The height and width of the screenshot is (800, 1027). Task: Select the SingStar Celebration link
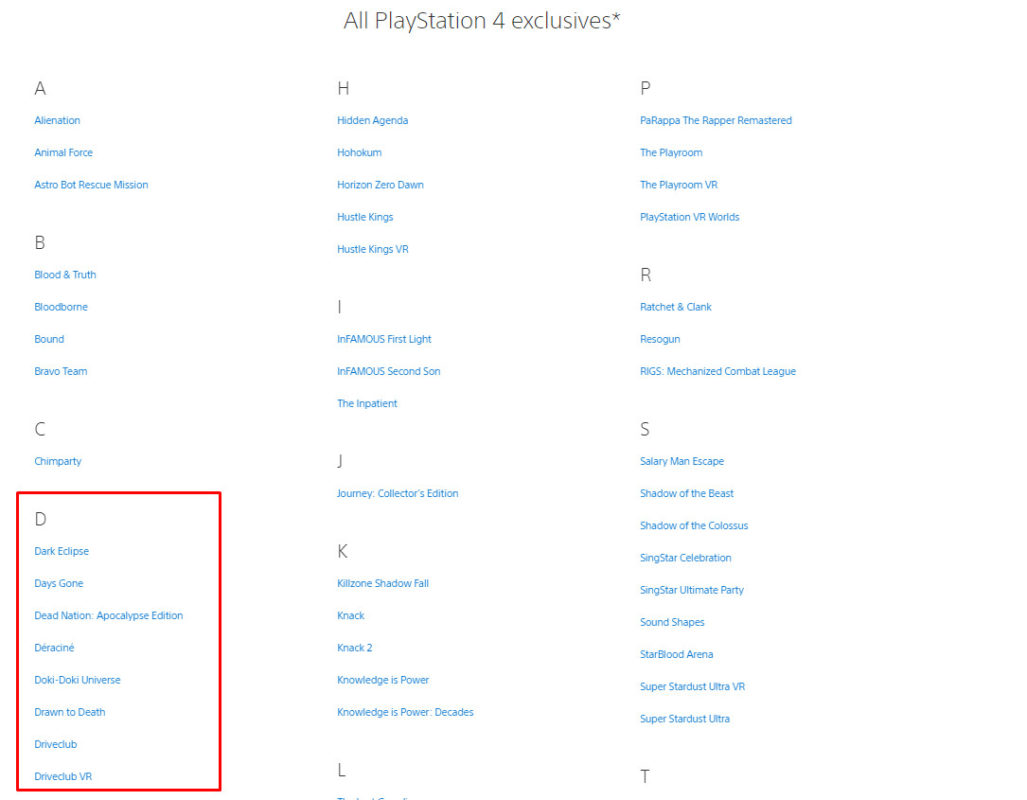click(x=686, y=558)
